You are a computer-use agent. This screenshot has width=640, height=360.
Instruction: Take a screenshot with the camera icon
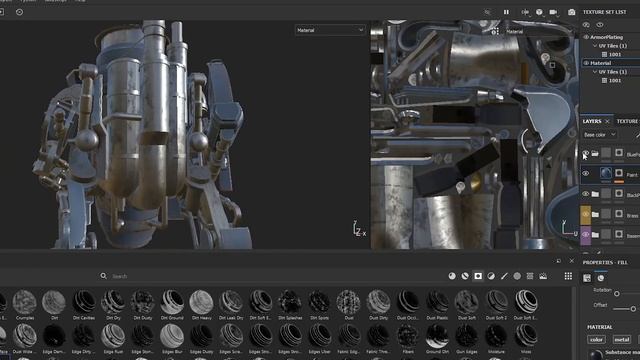tap(571, 12)
